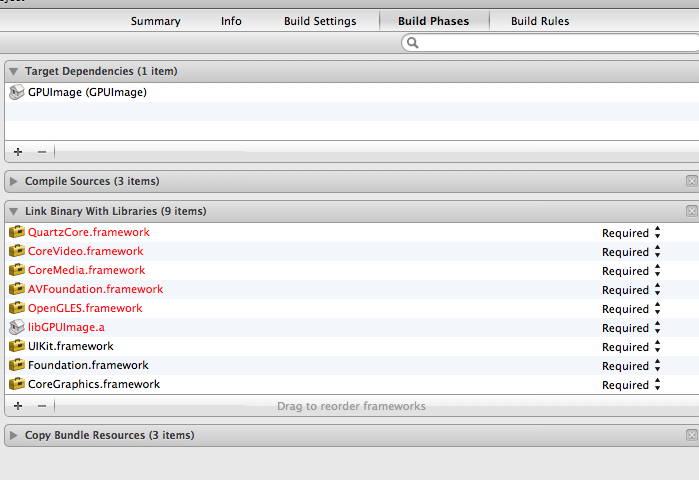Collapse Link Binary With Libraries section

tap(14, 211)
